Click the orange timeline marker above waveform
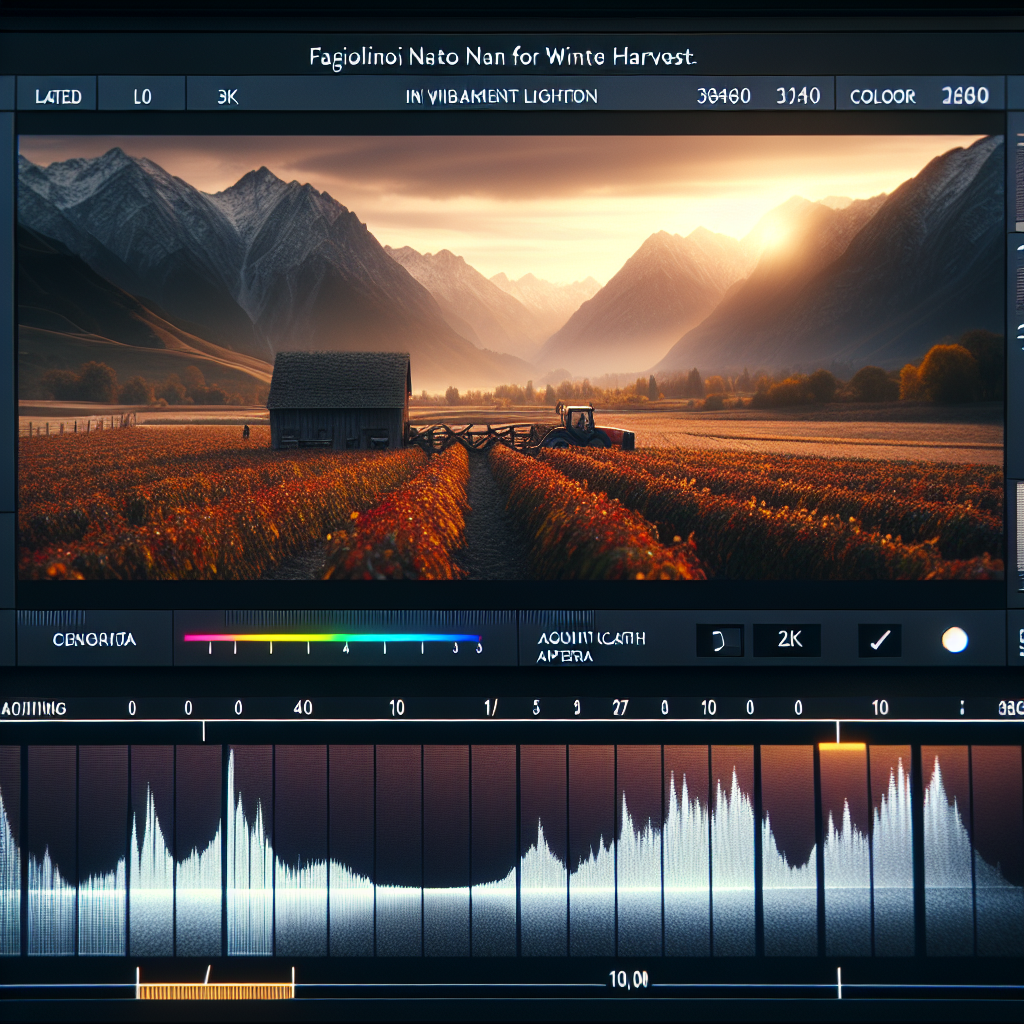The width and height of the screenshot is (1024, 1024). click(x=842, y=746)
